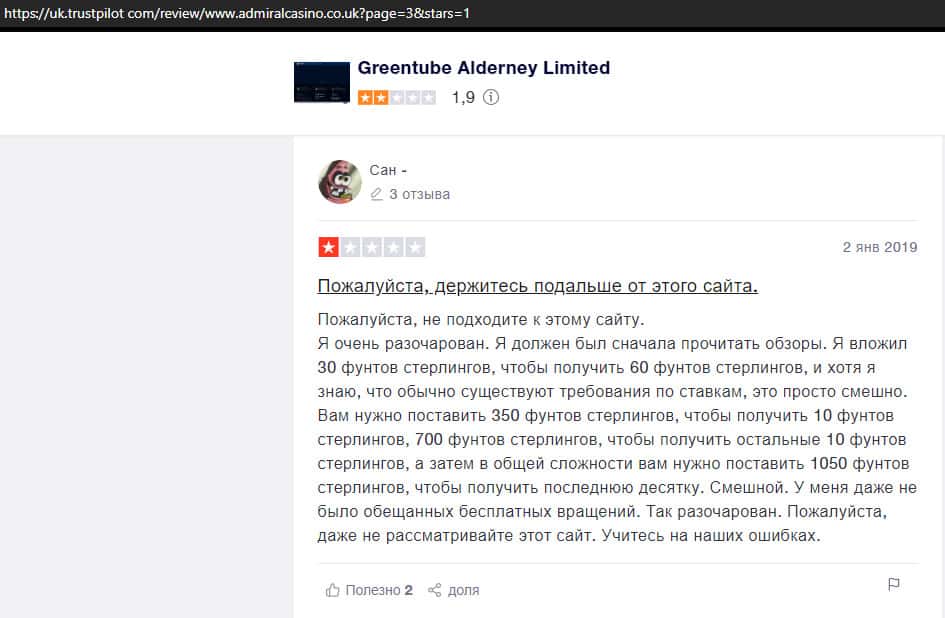Viewport: 945px width, 618px height.
Task: Open reviewer Сан's profile avatar
Action: (340, 181)
